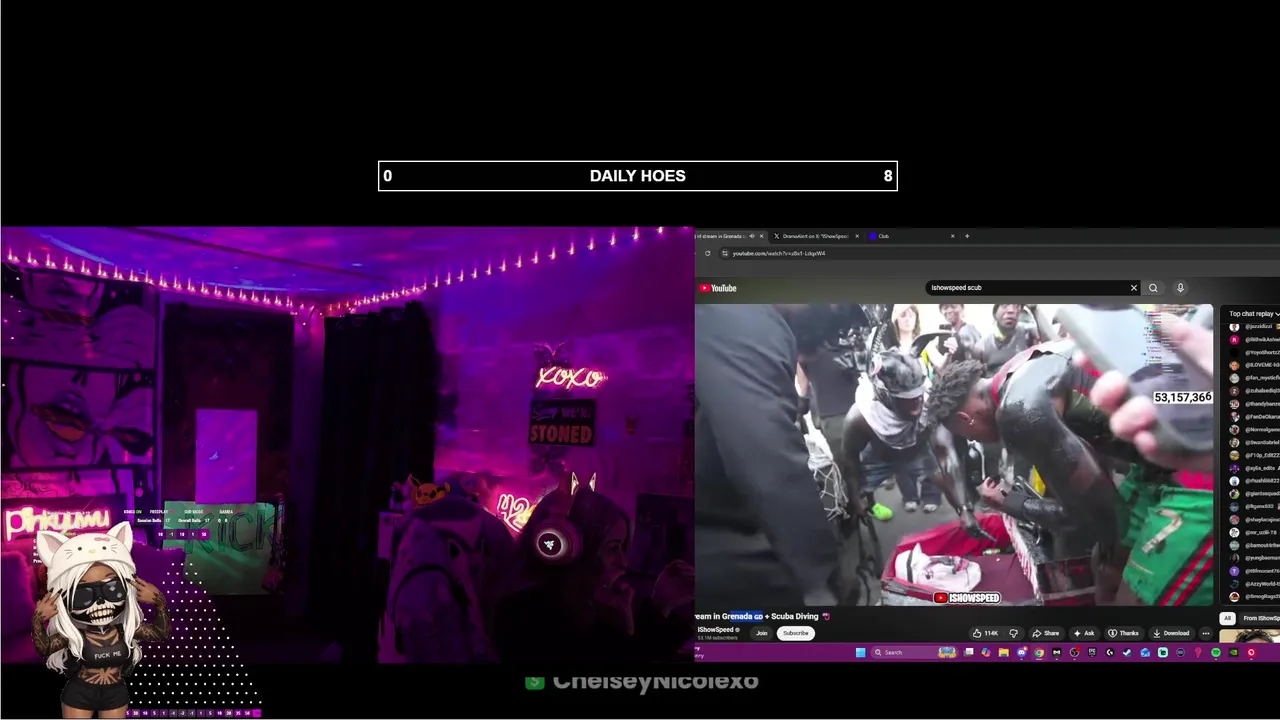Select the From IShowSpeed filter chip
The width and height of the screenshot is (1280, 720).
[1262, 618]
